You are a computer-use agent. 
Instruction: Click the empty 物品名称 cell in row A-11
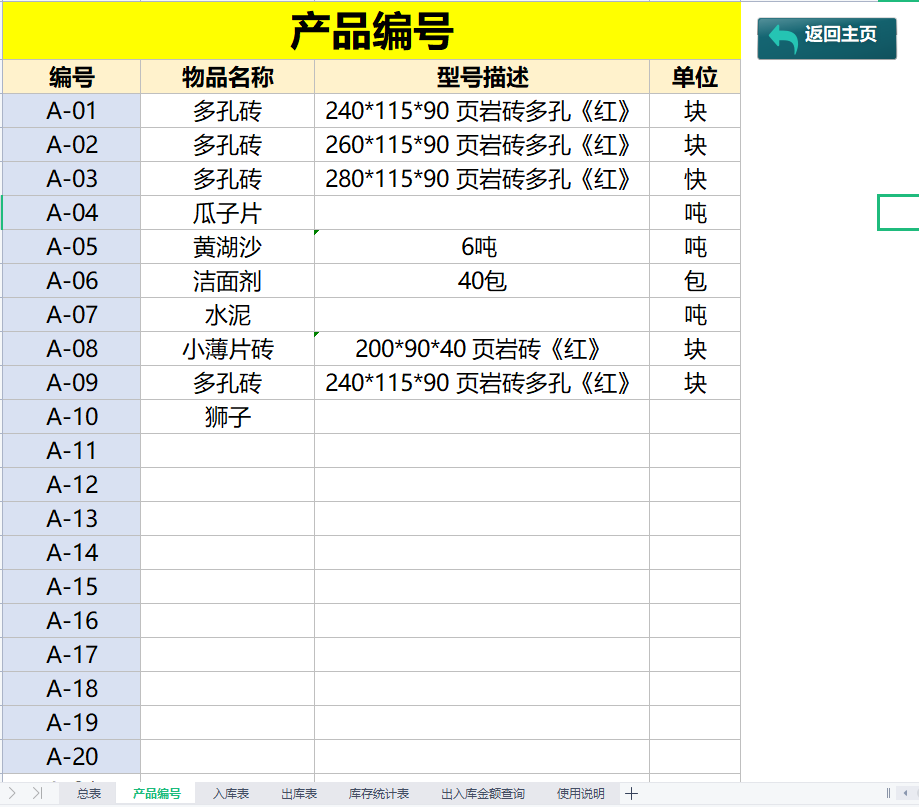click(x=227, y=450)
